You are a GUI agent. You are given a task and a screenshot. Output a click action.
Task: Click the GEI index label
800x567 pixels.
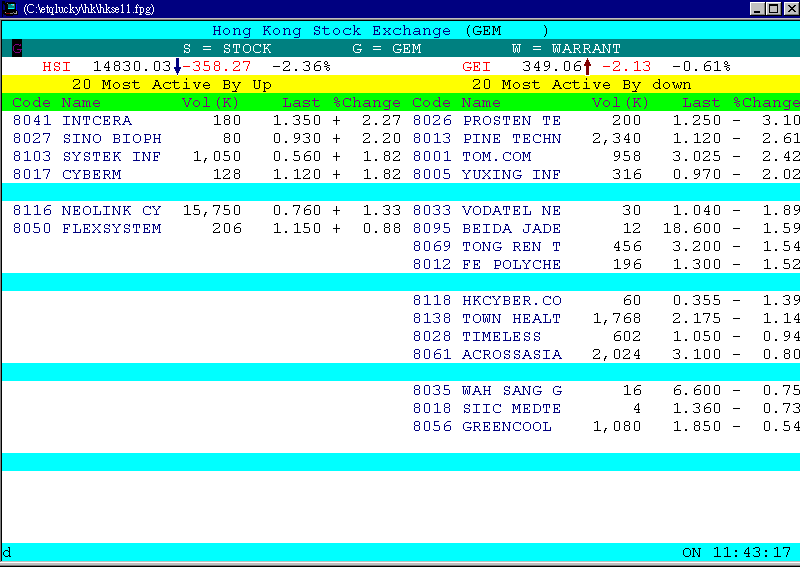tap(477, 66)
